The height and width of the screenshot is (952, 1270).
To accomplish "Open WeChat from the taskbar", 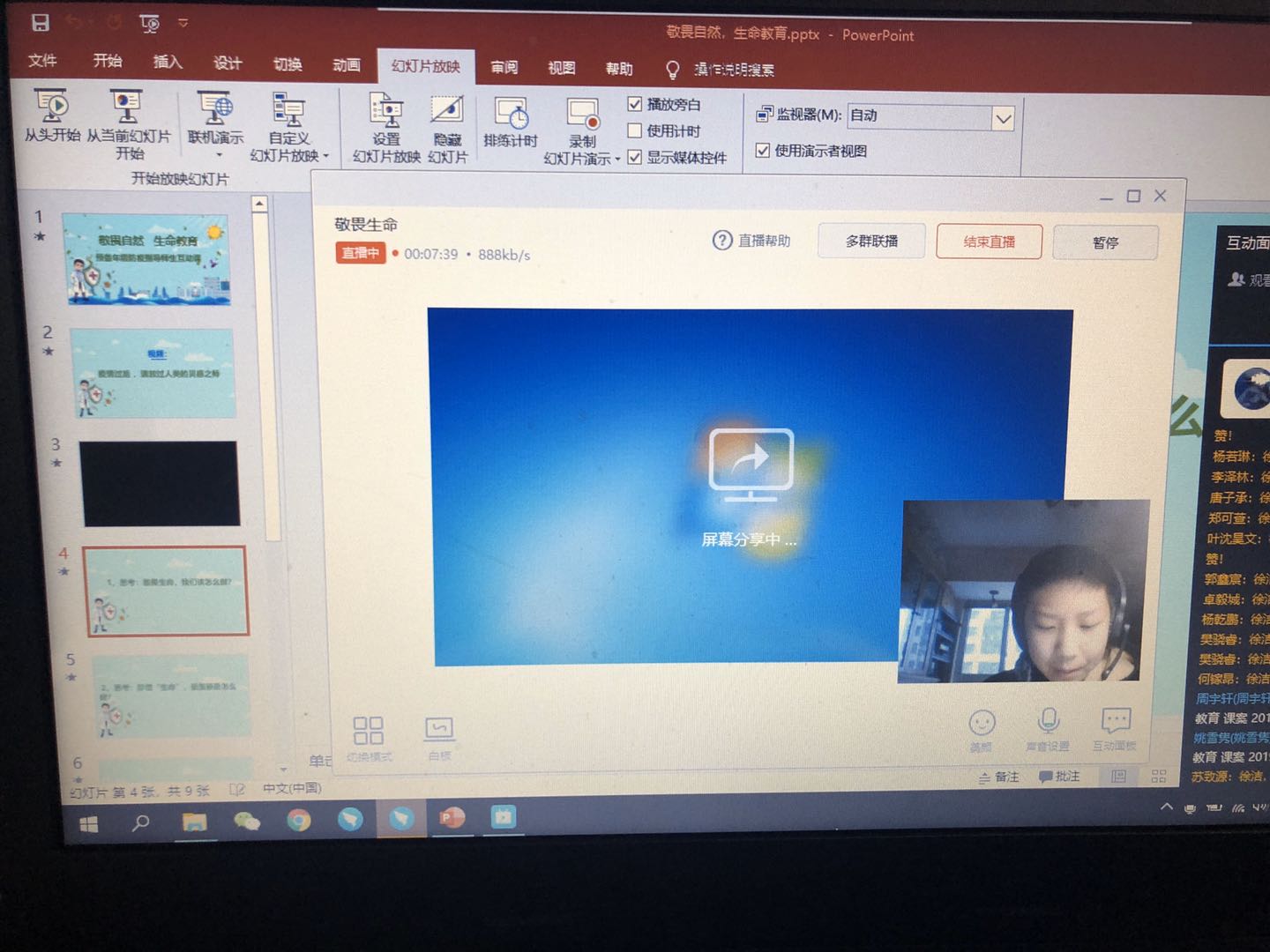I will (247, 822).
